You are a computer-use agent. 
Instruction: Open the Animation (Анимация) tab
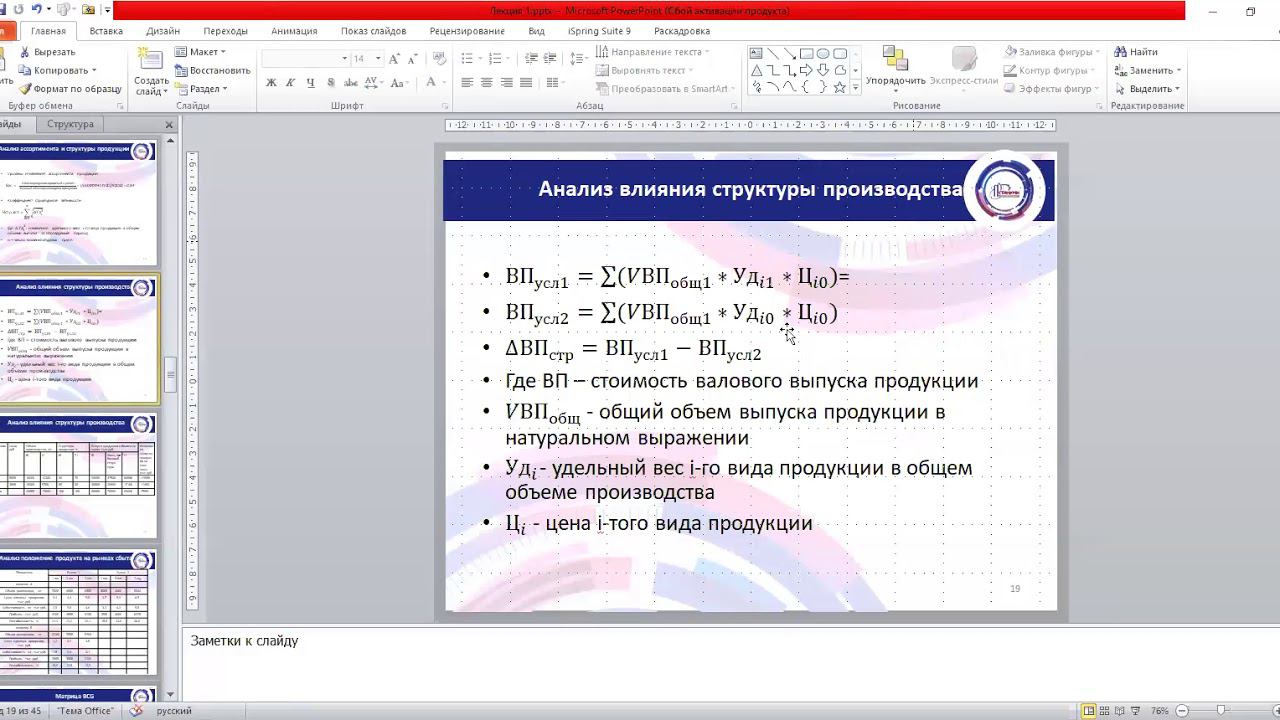click(294, 31)
